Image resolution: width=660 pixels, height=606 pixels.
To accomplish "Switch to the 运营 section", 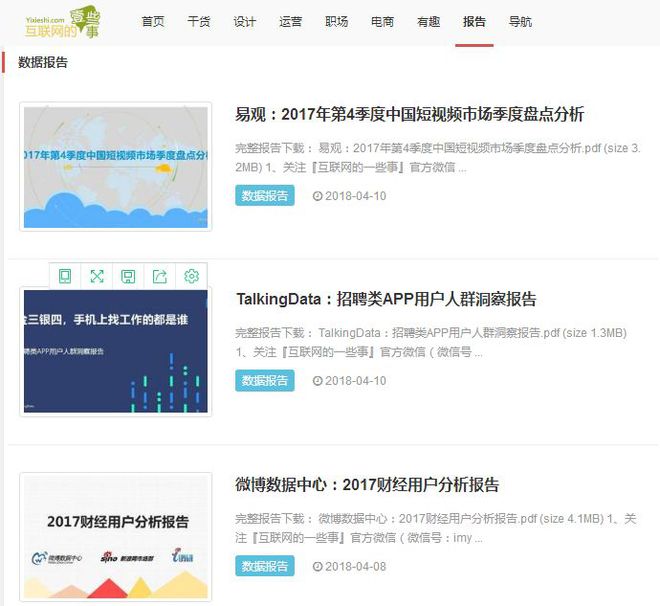I will point(291,22).
